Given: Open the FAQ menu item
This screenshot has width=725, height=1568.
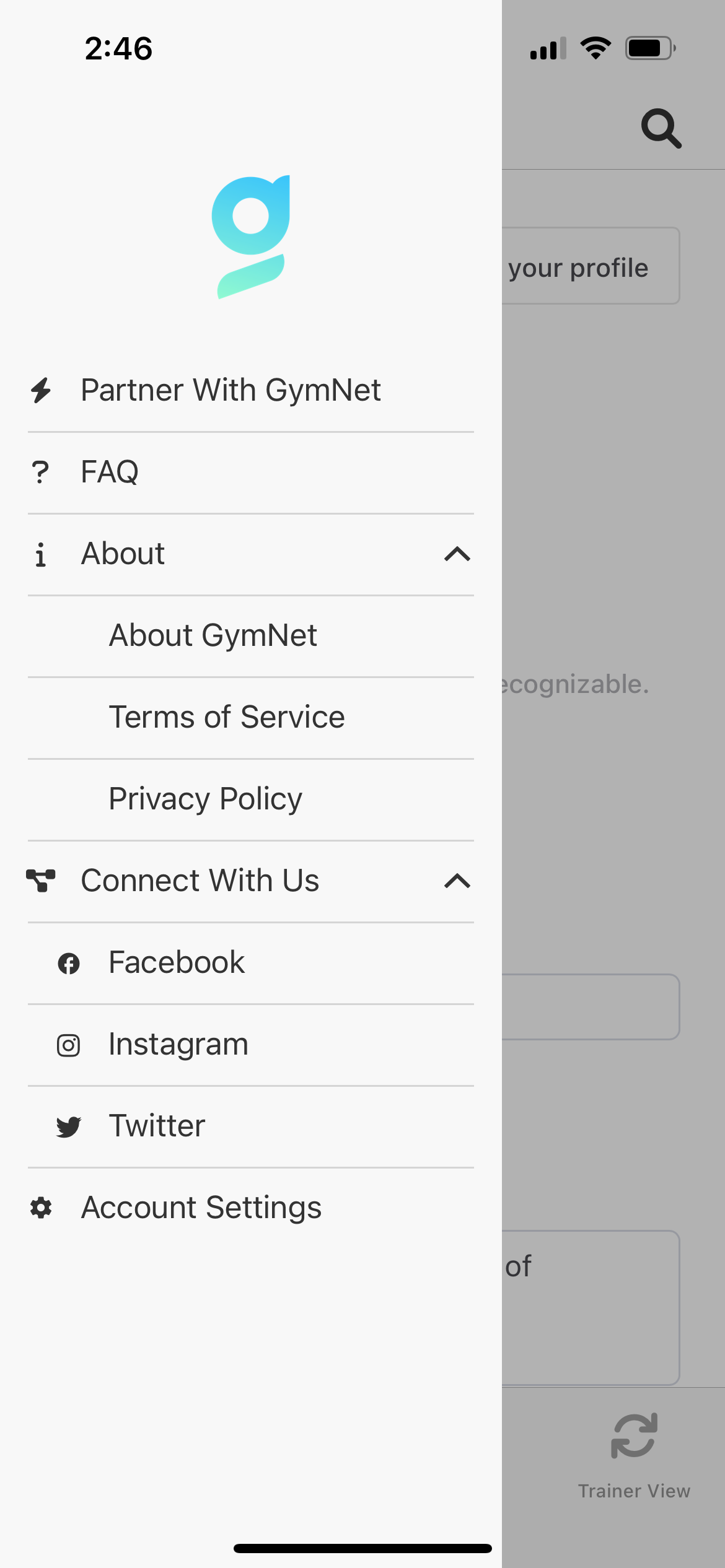Looking at the screenshot, I should tap(251, 473).
